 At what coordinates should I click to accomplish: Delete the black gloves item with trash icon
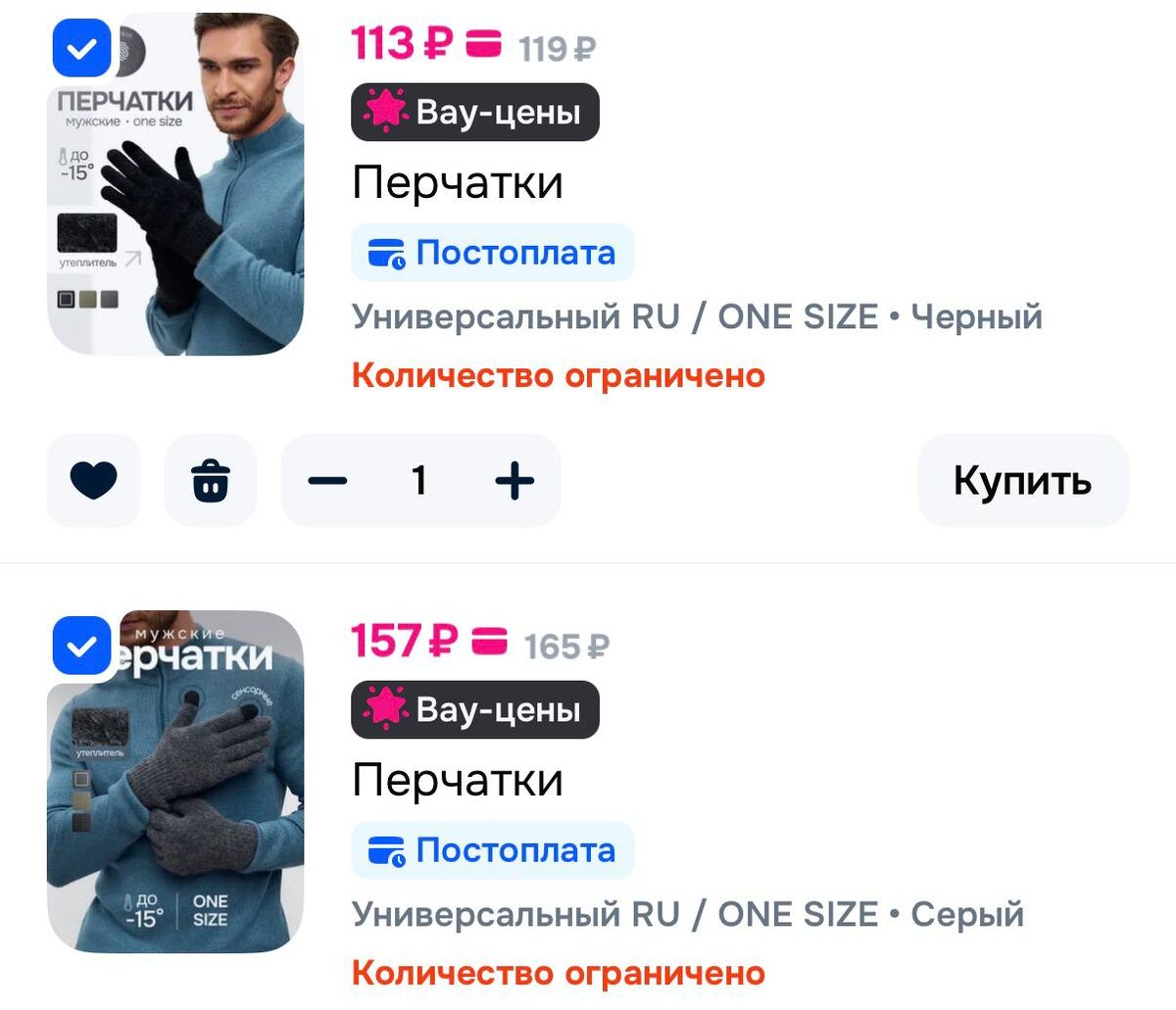pos(211,480)
